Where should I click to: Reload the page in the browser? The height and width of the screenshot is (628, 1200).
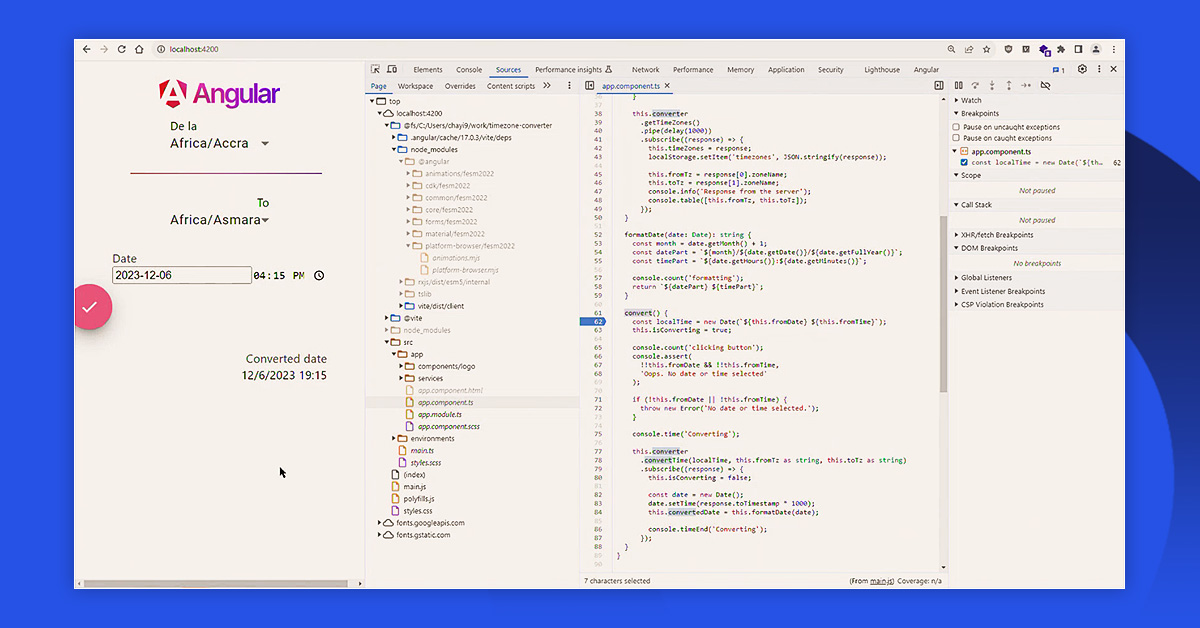click(122, 49)
